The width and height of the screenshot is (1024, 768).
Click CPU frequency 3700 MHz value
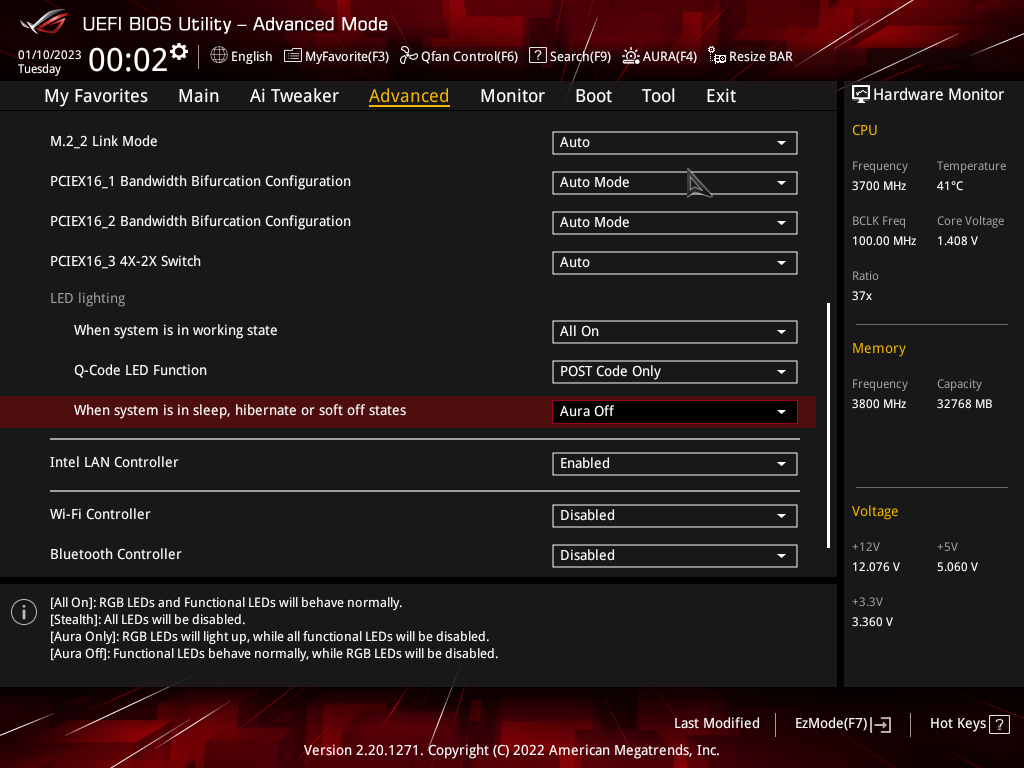click(878, 186)
